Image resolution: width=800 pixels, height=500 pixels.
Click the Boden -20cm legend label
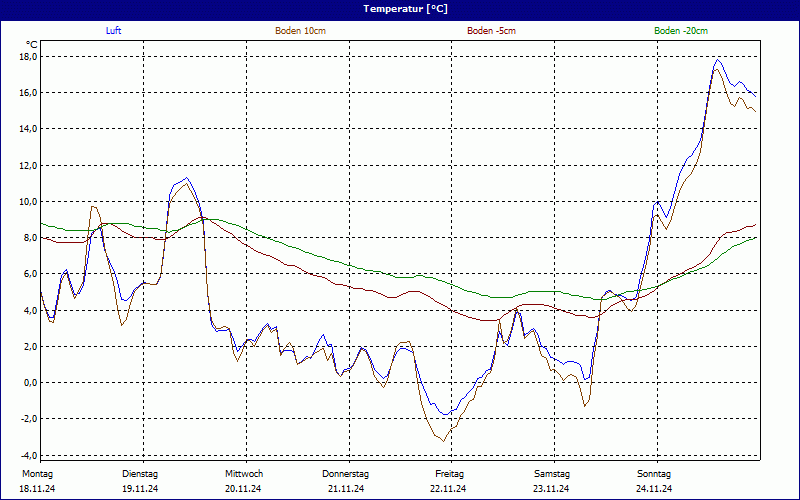click(681, 31)
